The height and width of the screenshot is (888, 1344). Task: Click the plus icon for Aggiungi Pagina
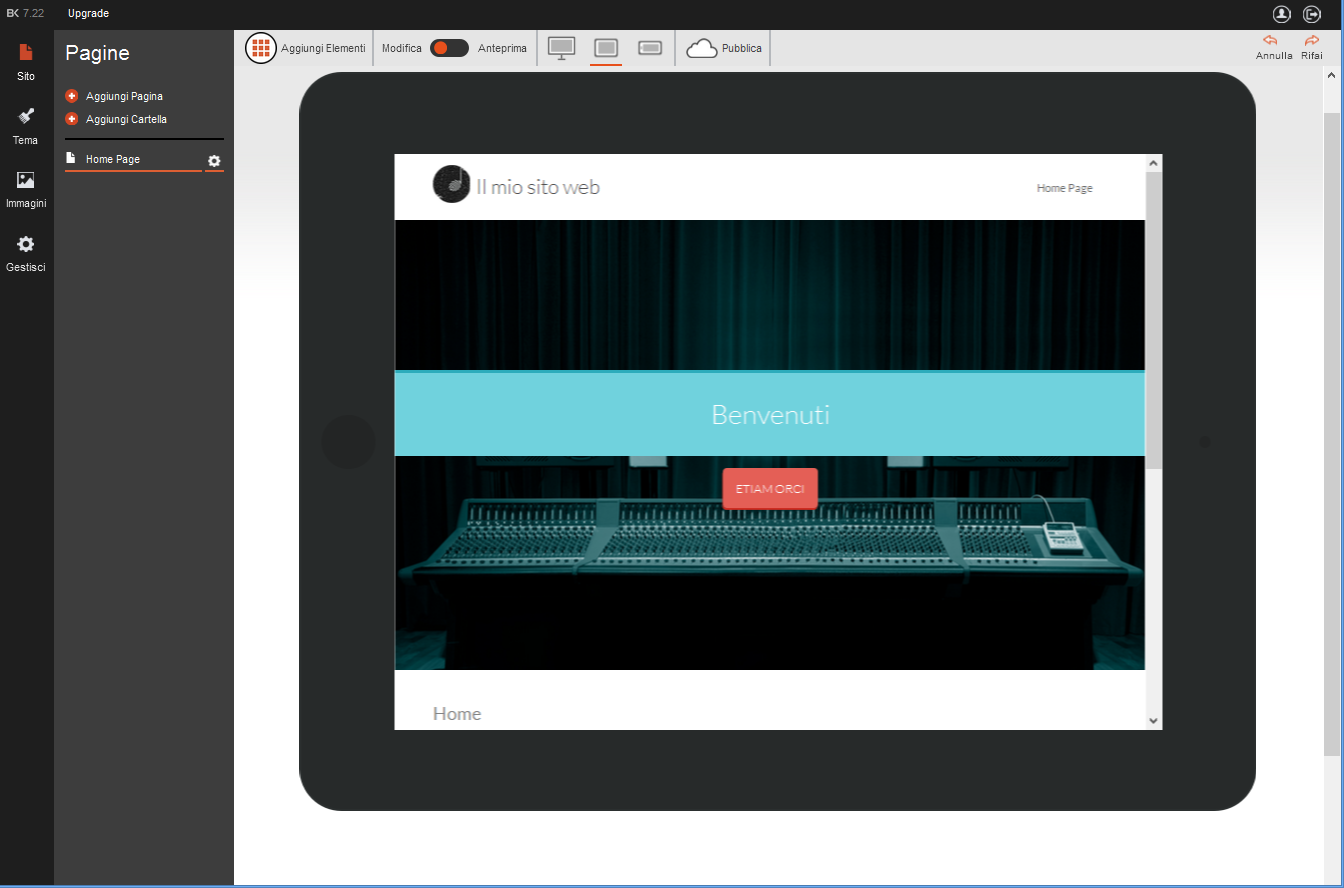(x=71, y=96)
